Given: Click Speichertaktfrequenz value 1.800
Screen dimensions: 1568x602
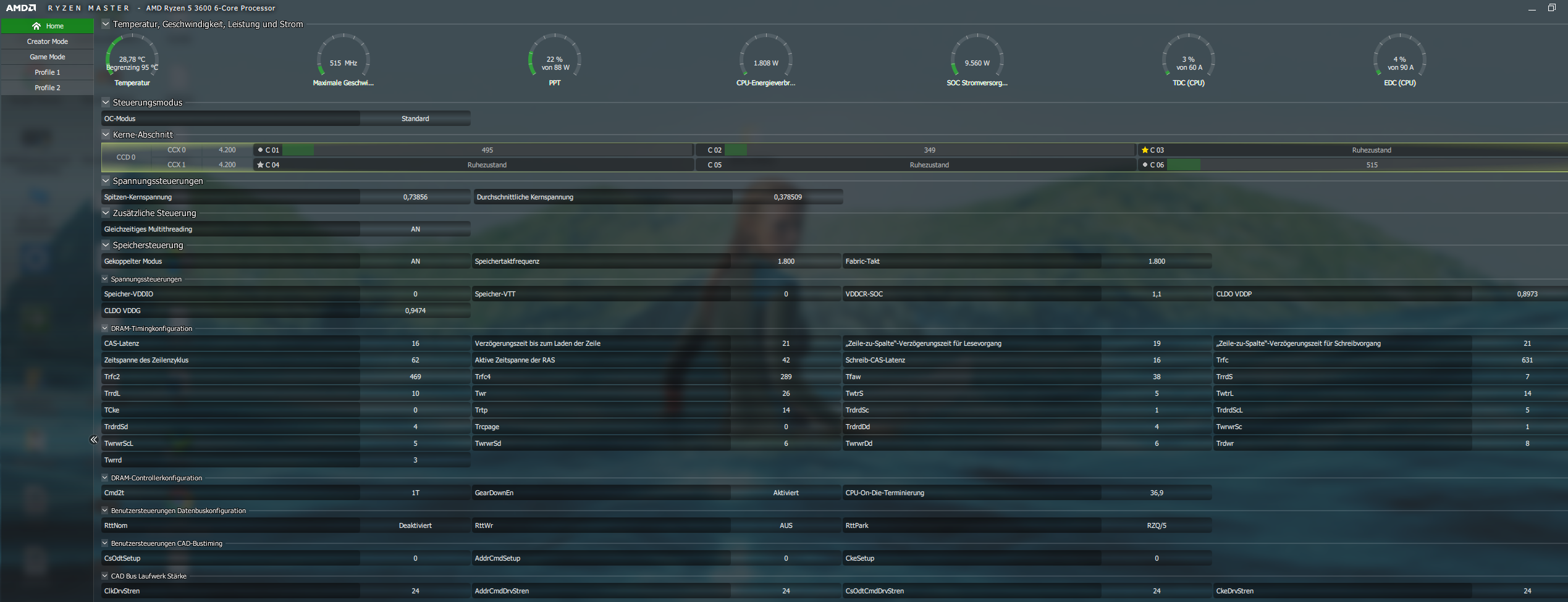Looking at the screenshot, I should click(786, 261).
